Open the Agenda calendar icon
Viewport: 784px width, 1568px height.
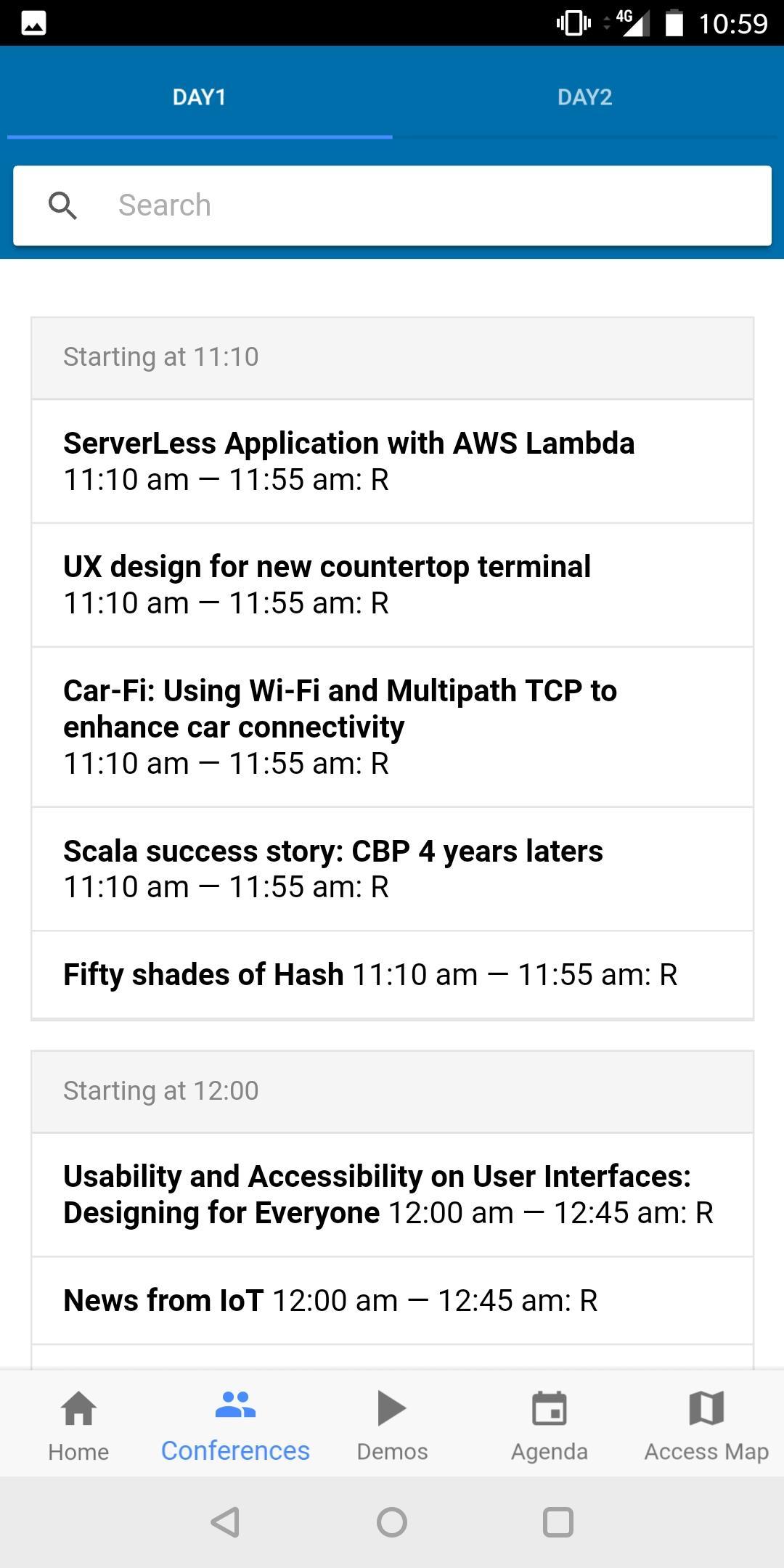click(550, 1409)
